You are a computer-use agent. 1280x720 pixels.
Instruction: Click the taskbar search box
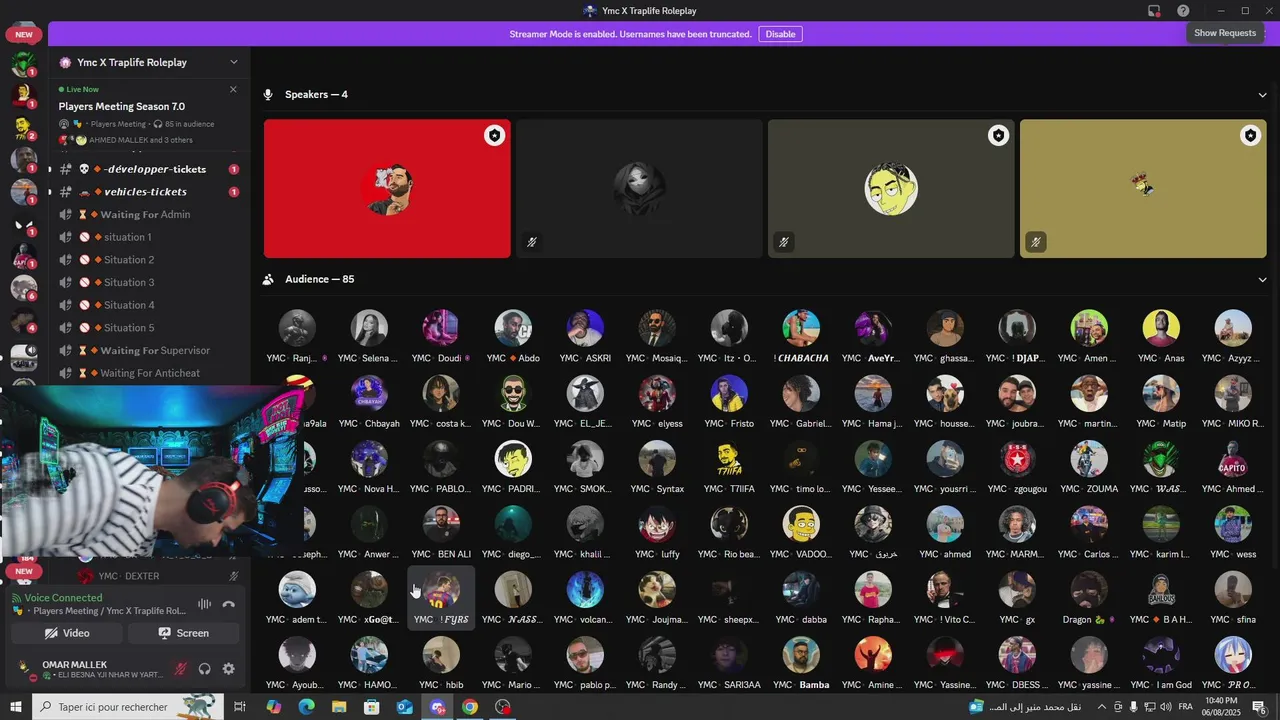click(x=128, y=707)
